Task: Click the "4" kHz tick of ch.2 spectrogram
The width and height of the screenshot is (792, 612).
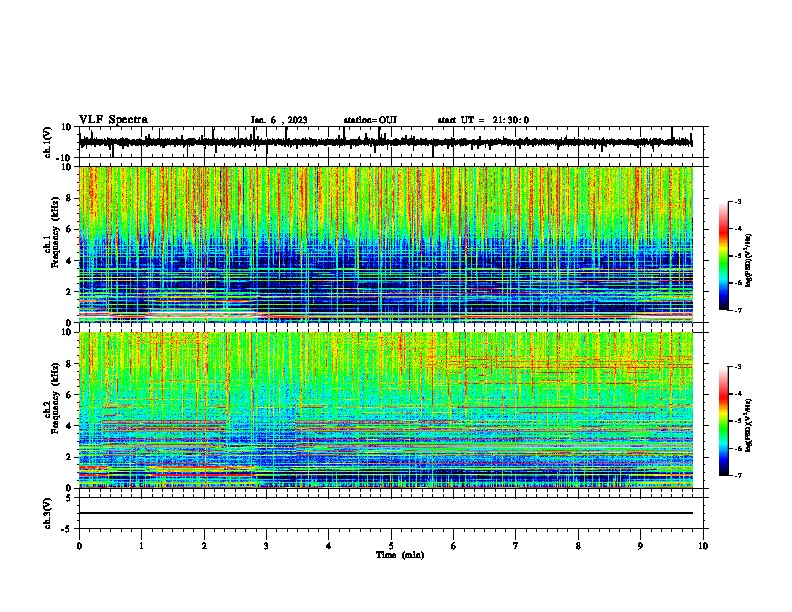Action: tap(69, 426)
